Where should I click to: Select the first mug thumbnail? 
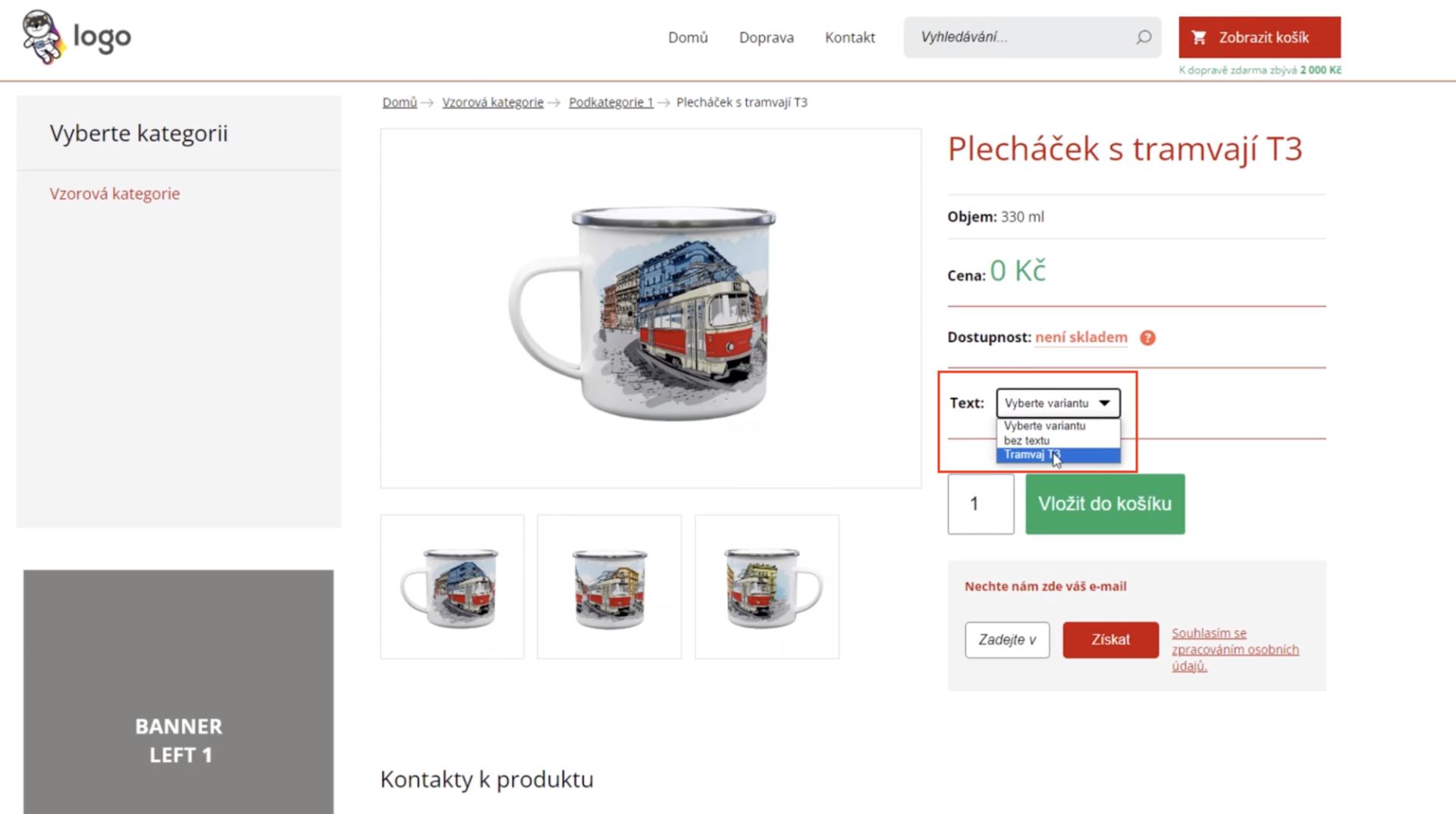point(452,586)
